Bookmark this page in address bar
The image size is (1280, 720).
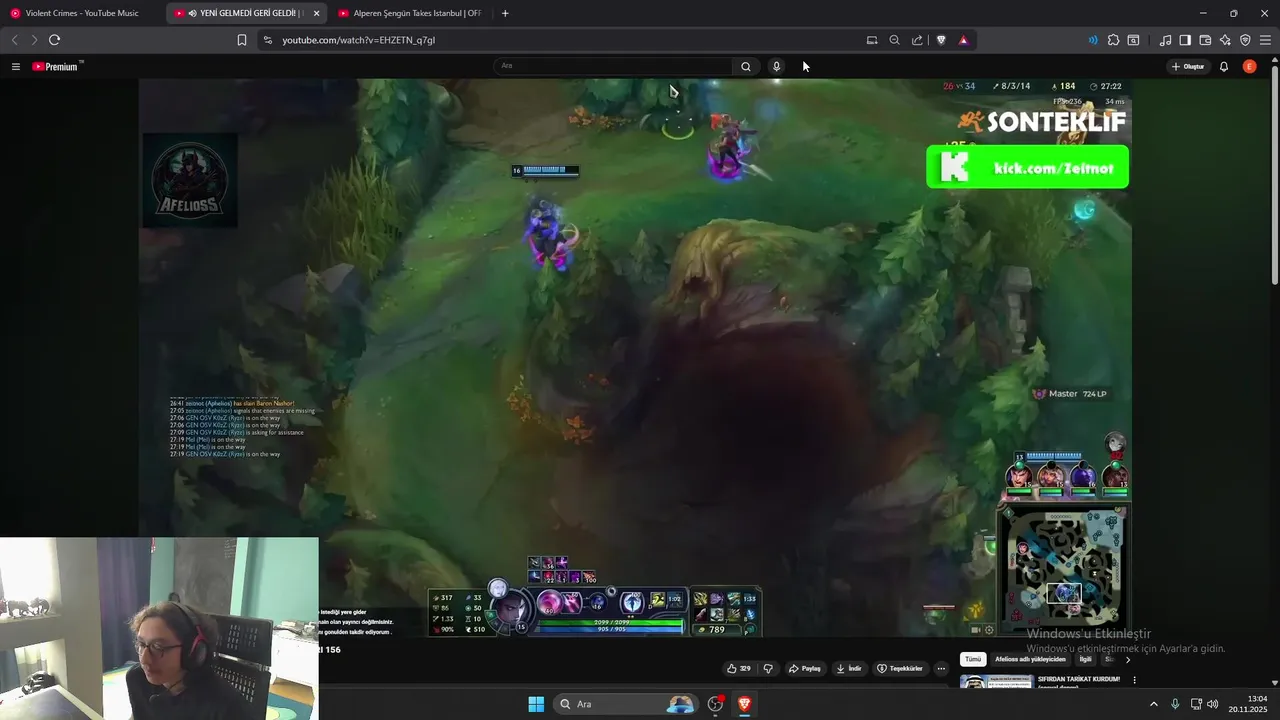pos(242,40)
